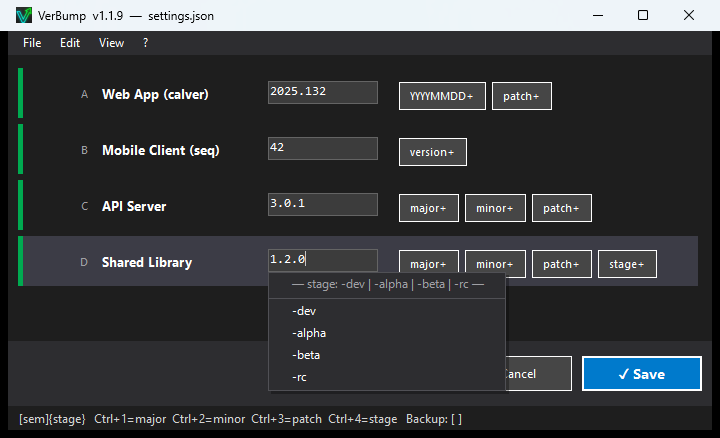Click minor+ for Shared Library

[495, 262]
